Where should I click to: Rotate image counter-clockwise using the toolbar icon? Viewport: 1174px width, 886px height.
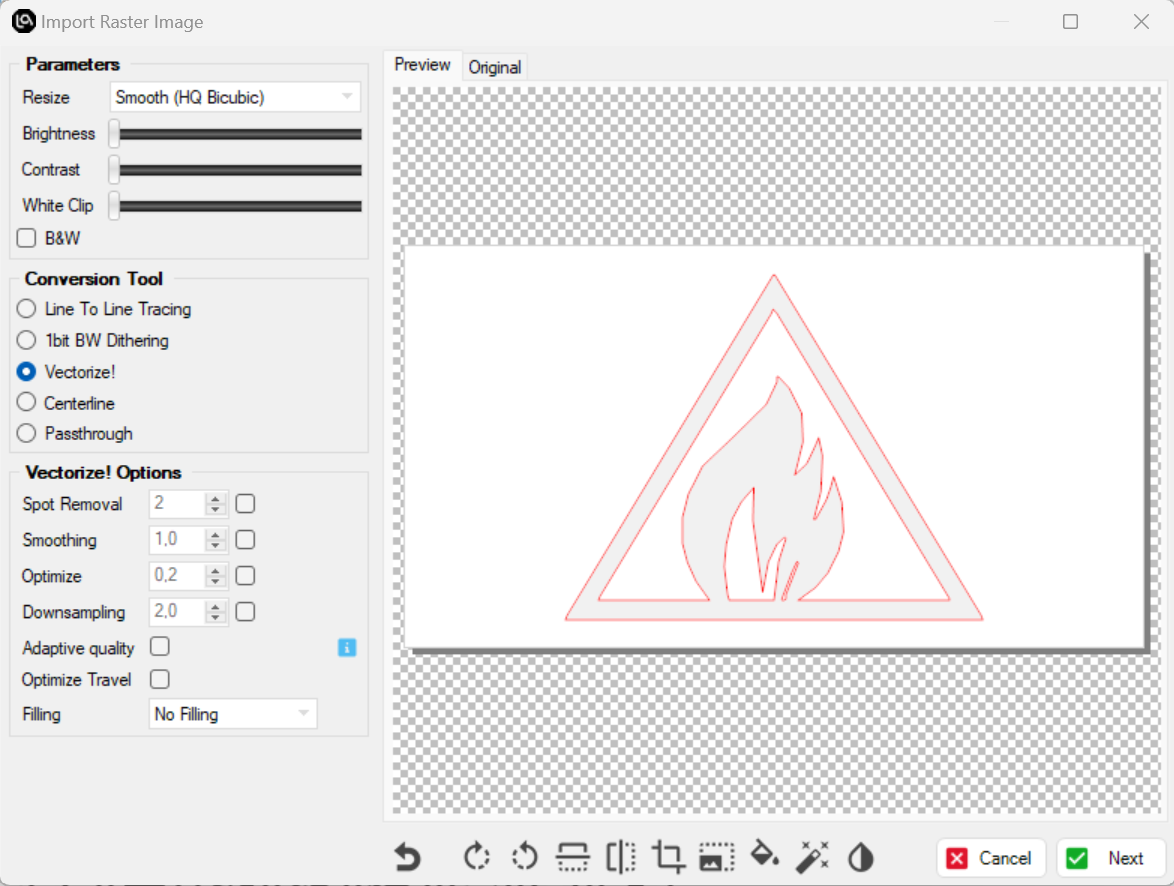click(x=524, y=857)
